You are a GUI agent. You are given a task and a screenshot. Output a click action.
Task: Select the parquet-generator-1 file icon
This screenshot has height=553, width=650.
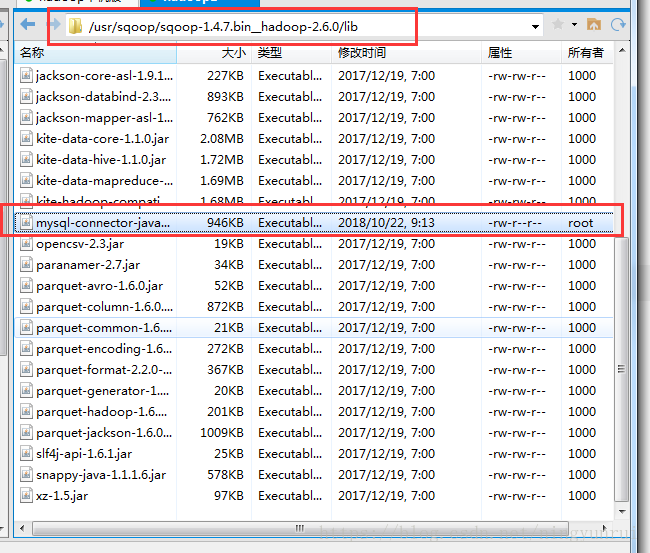pyautogui.click(x=26, y=390)
